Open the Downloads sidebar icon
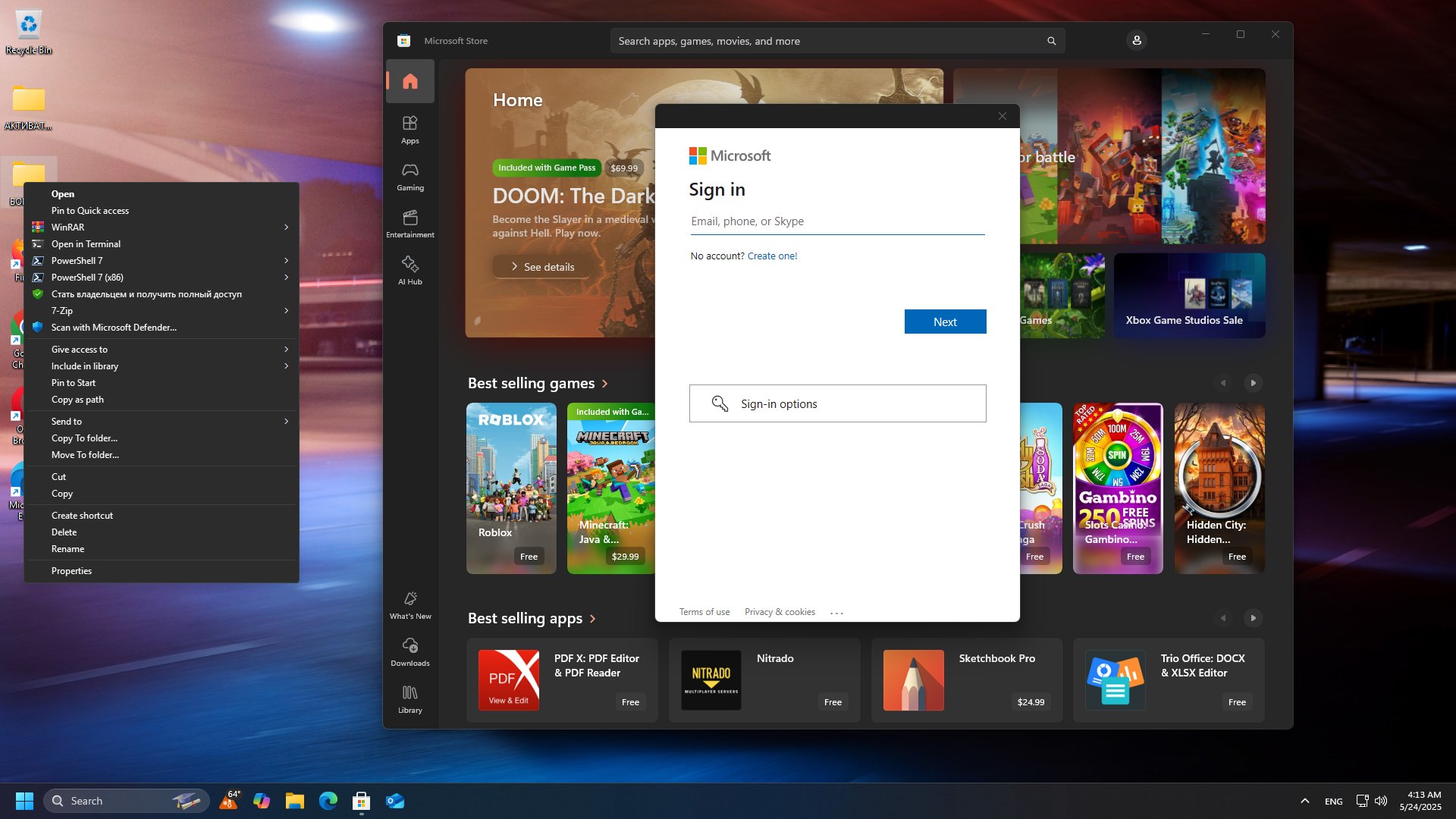 [x=409, y=652]
